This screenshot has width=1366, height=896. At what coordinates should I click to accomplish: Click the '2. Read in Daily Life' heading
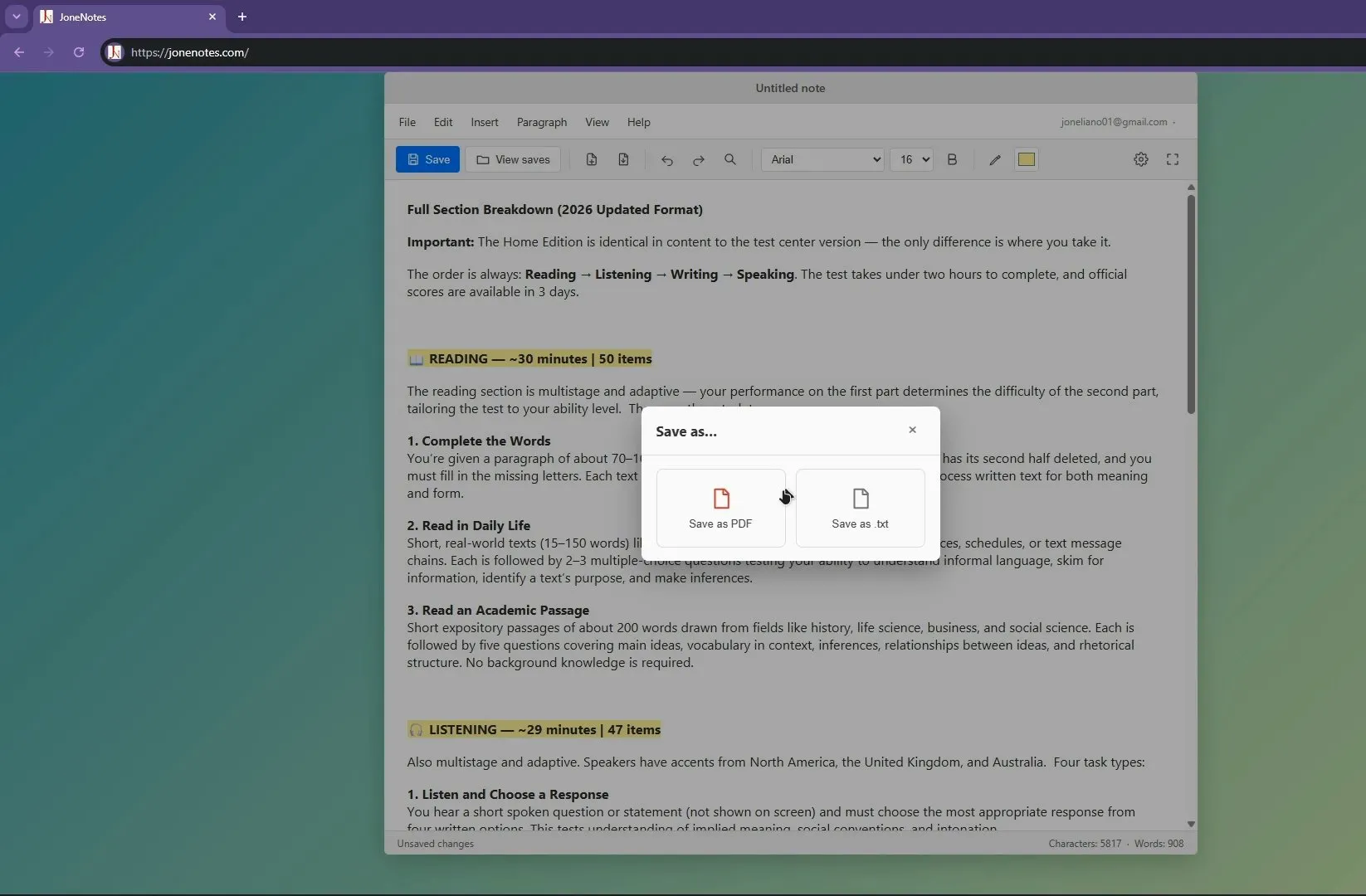point(468,526)
